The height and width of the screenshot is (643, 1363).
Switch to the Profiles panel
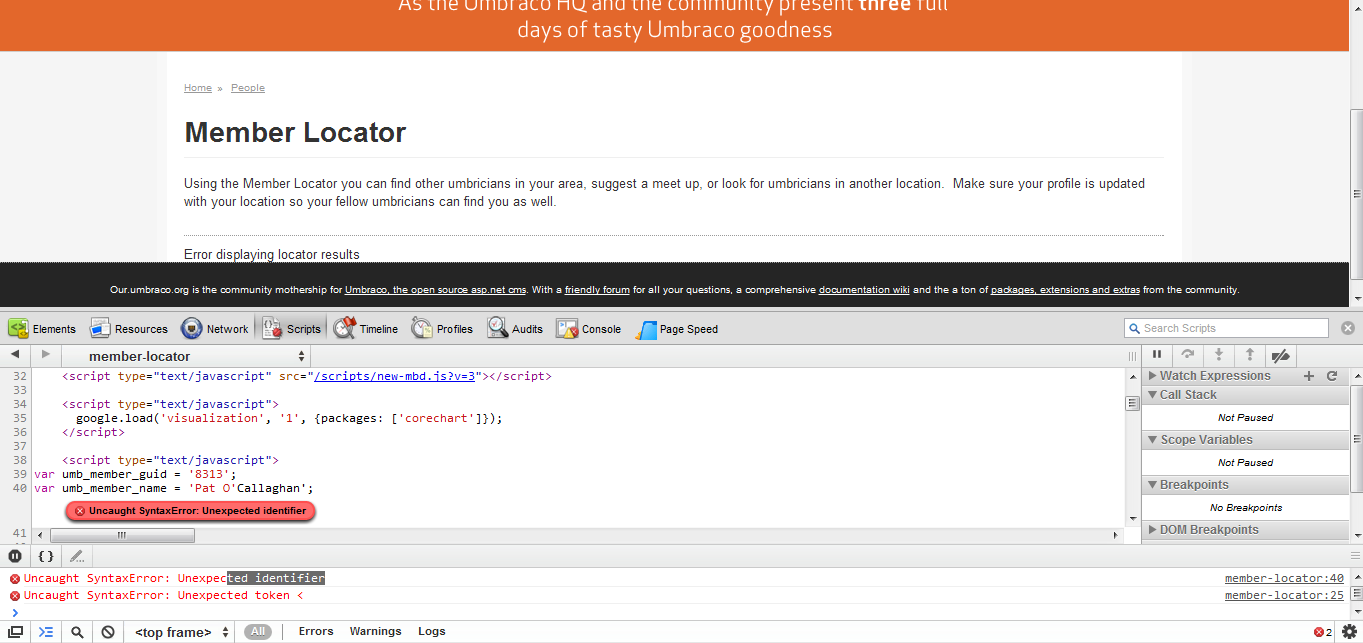(x=442, y=329)
